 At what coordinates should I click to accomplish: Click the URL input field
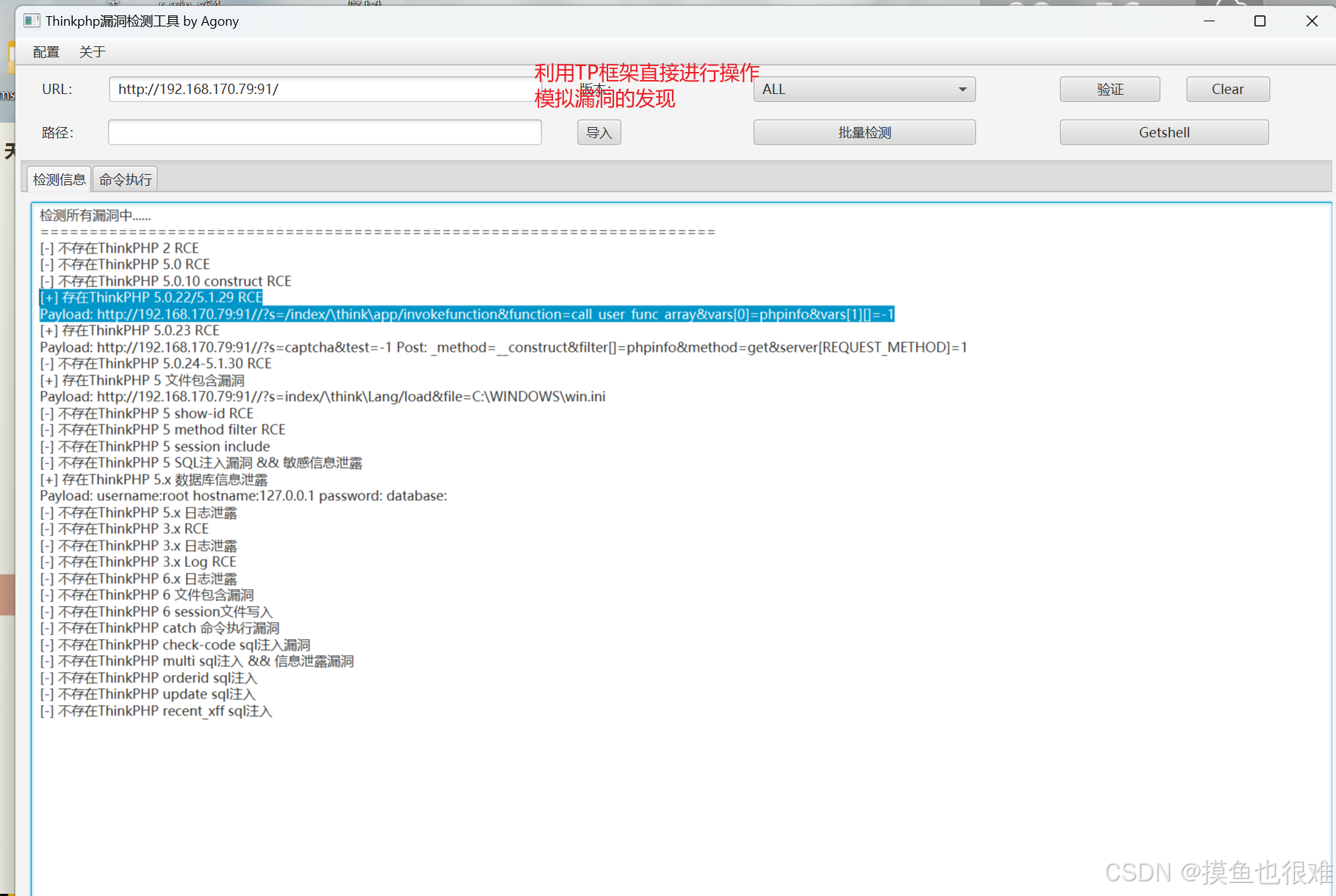pos(325,90)
